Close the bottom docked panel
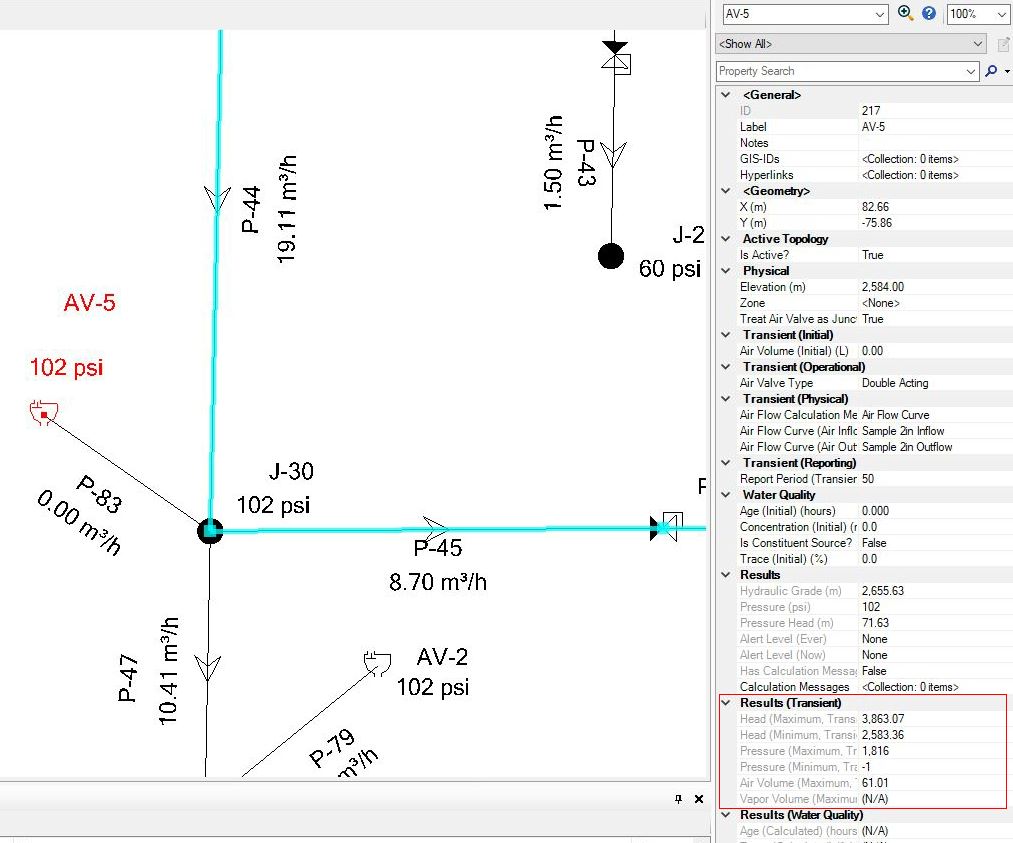This screenshot has width=1013, height=843. coord(698,799)
